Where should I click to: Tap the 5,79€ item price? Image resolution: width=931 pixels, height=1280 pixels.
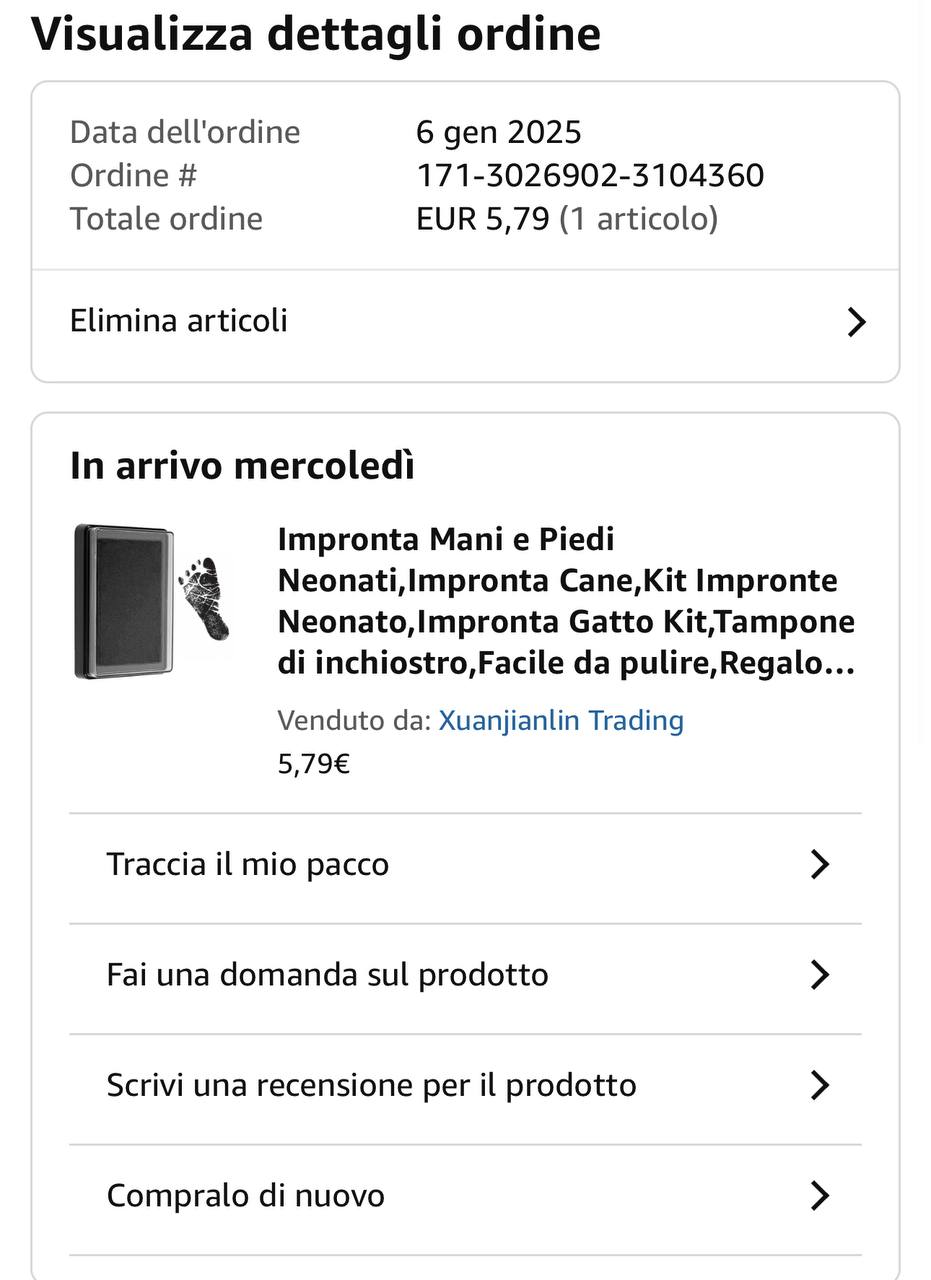(314, 765)
